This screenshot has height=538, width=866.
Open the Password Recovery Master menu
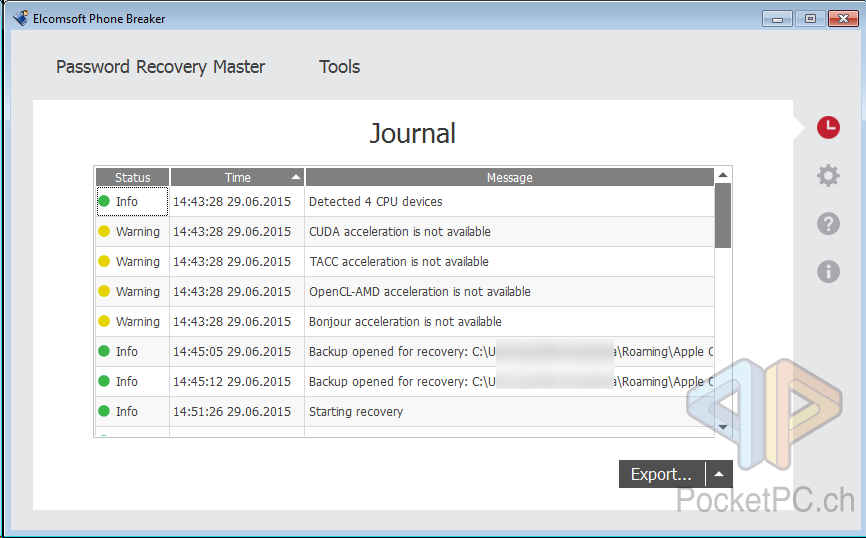160,67
